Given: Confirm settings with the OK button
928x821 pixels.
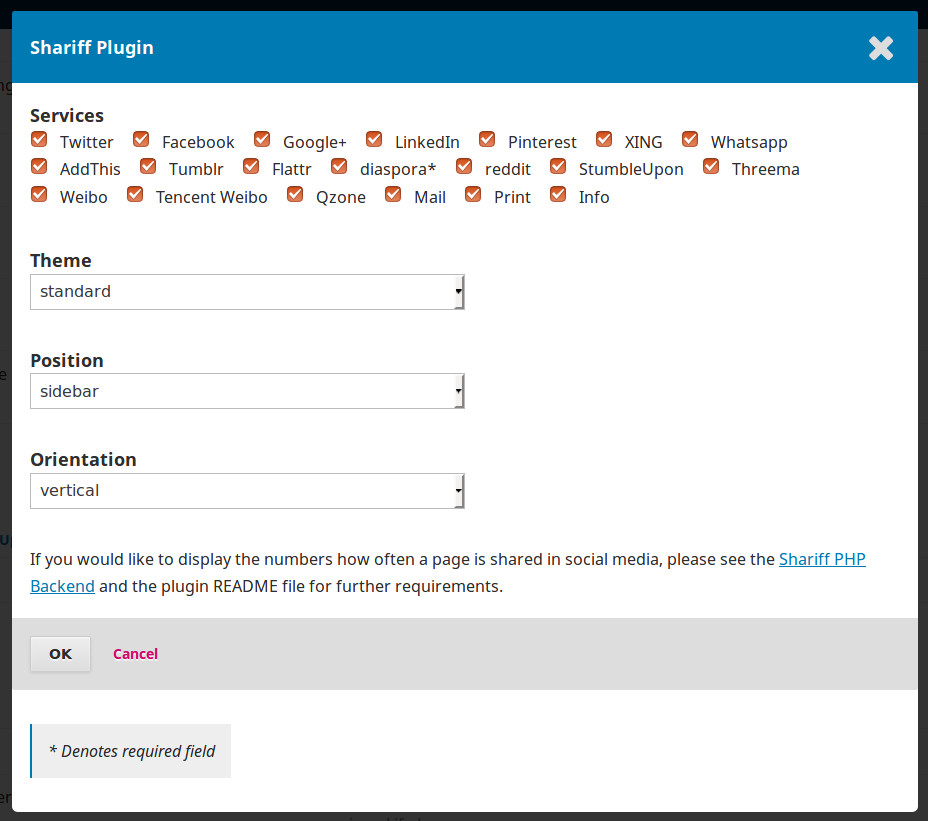Looking at the screenshot, I should point(60,654).
